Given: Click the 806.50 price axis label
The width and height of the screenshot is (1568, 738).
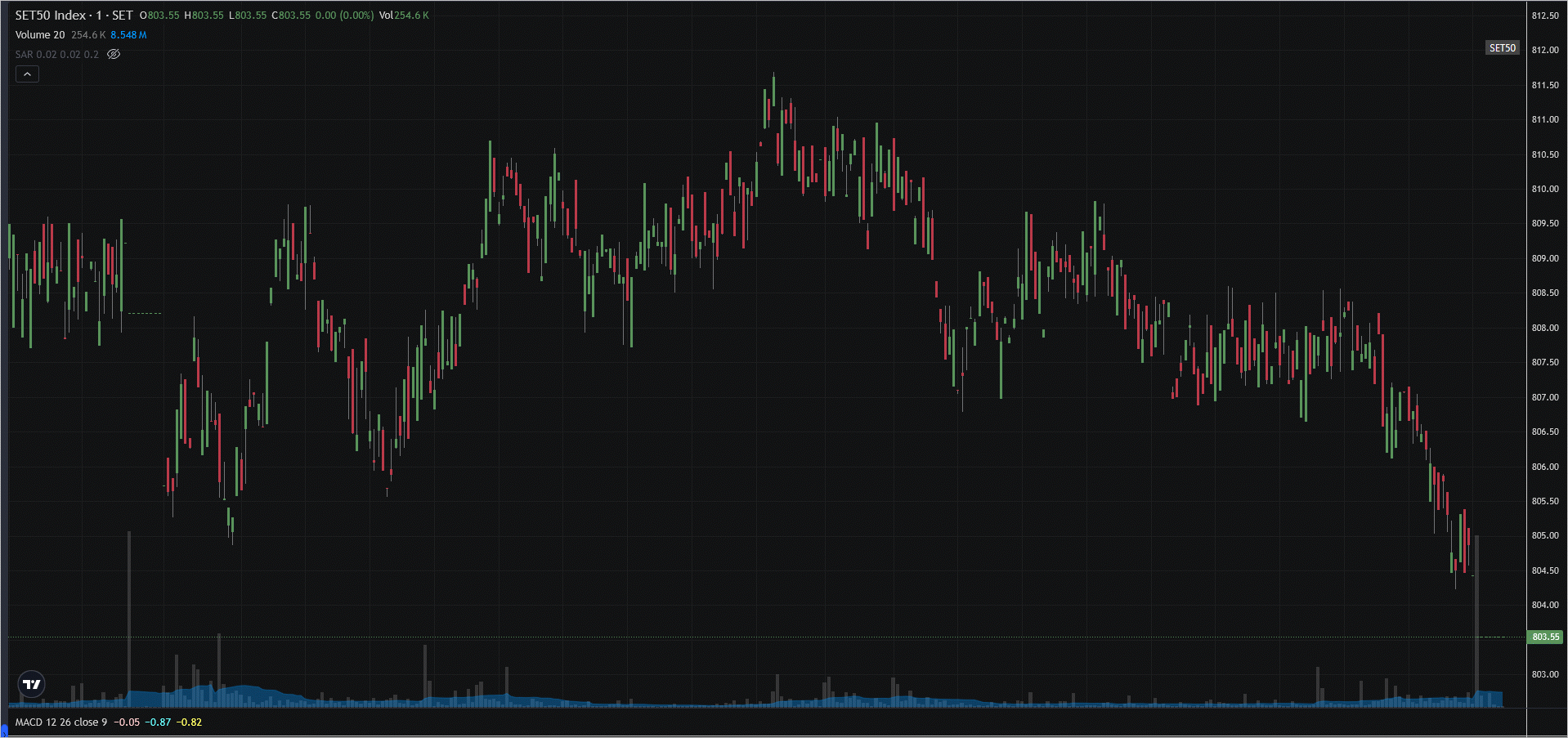Looking at the screenshot, I should click(x=1544, y=432).
